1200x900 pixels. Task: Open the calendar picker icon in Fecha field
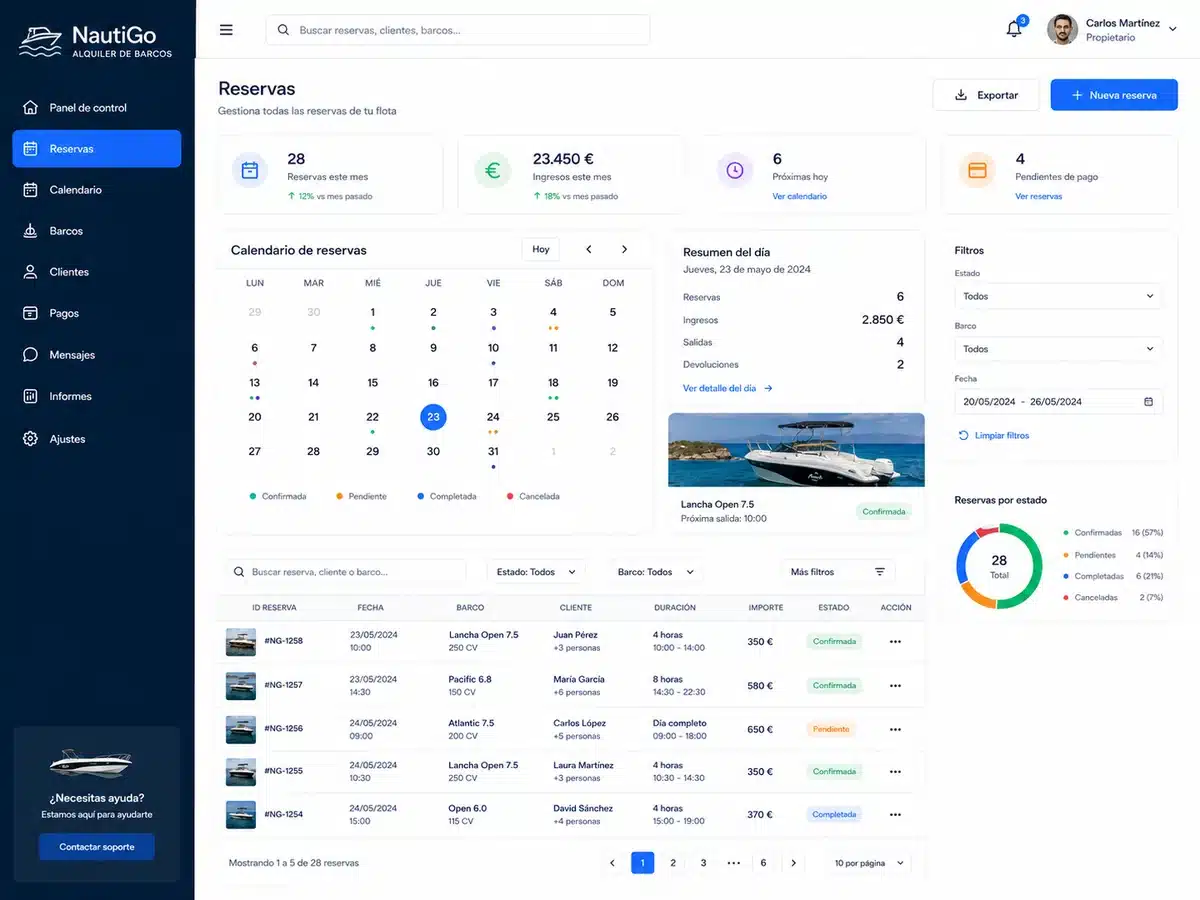click(x=1148, y=402)
